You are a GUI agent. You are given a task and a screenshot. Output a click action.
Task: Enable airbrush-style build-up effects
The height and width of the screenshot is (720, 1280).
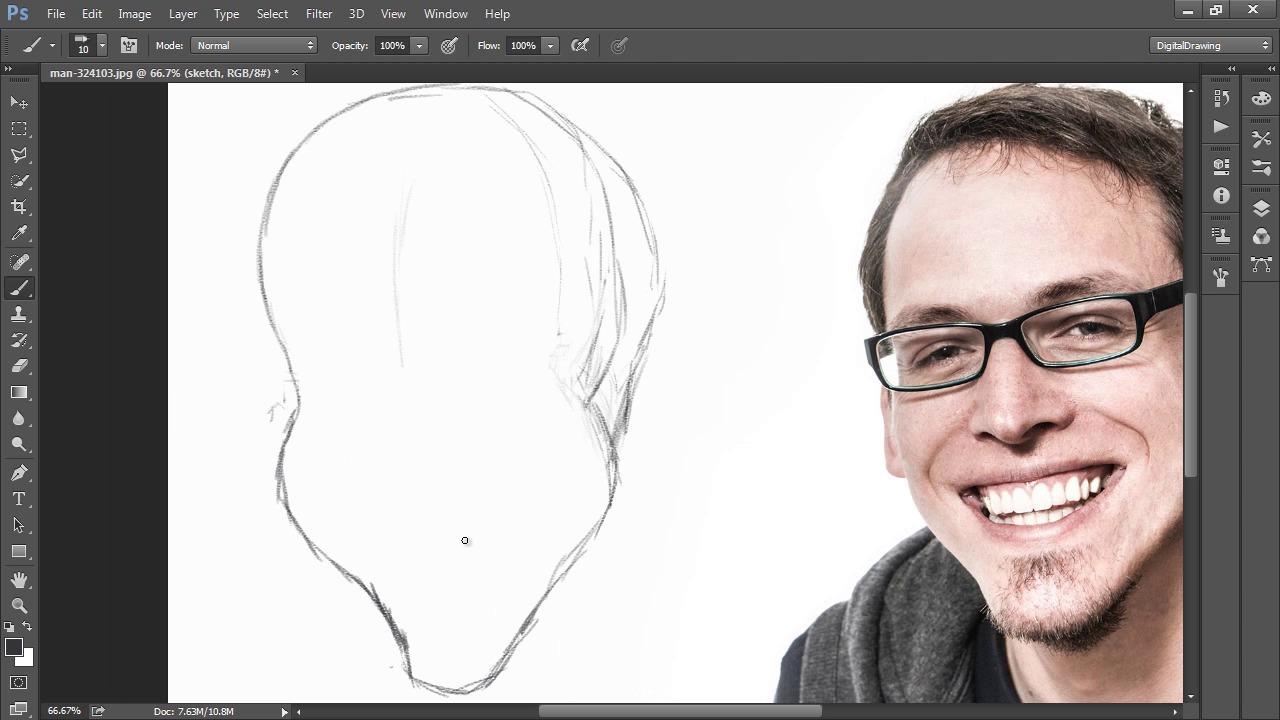pos(580,45)
